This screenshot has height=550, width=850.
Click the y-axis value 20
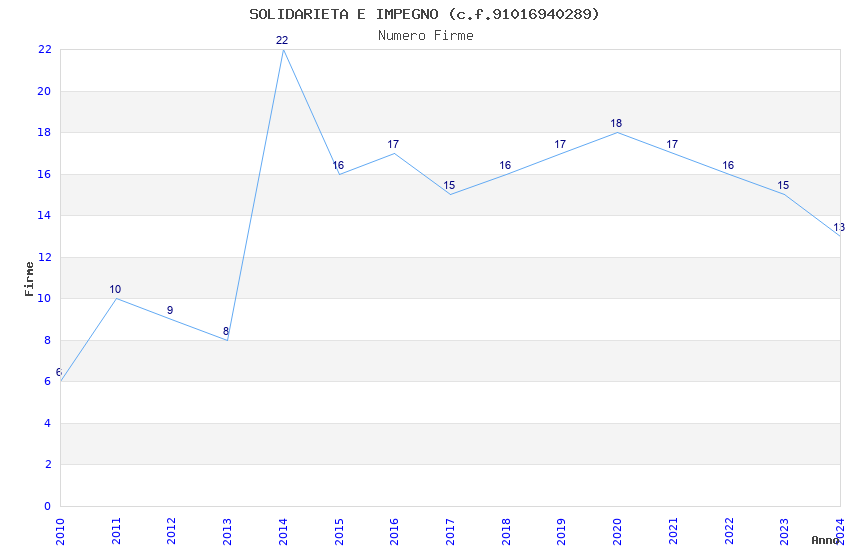tap(44, 91)
